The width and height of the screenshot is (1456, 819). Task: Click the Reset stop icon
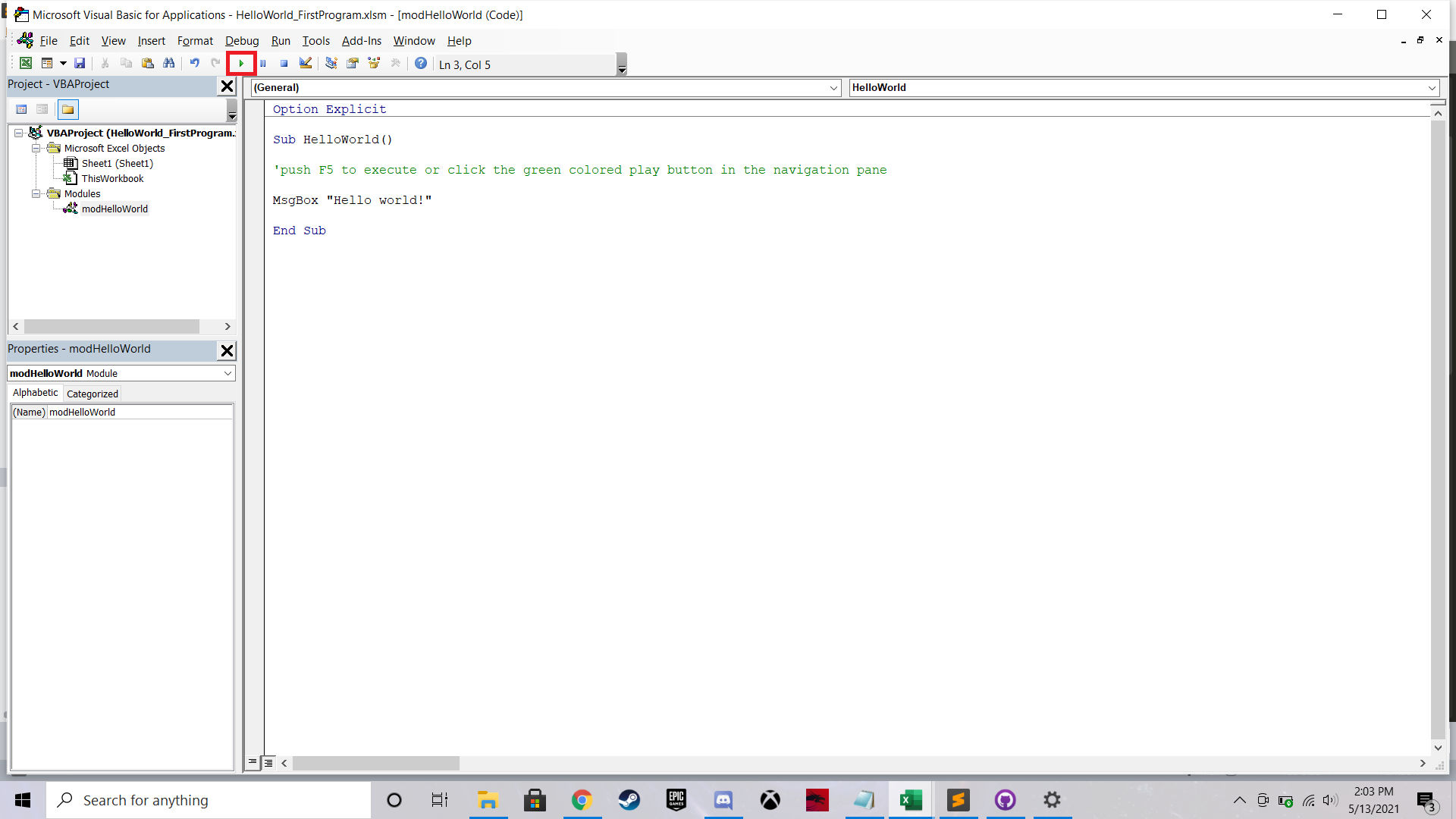pyautogui.click(x=284, y=64)
